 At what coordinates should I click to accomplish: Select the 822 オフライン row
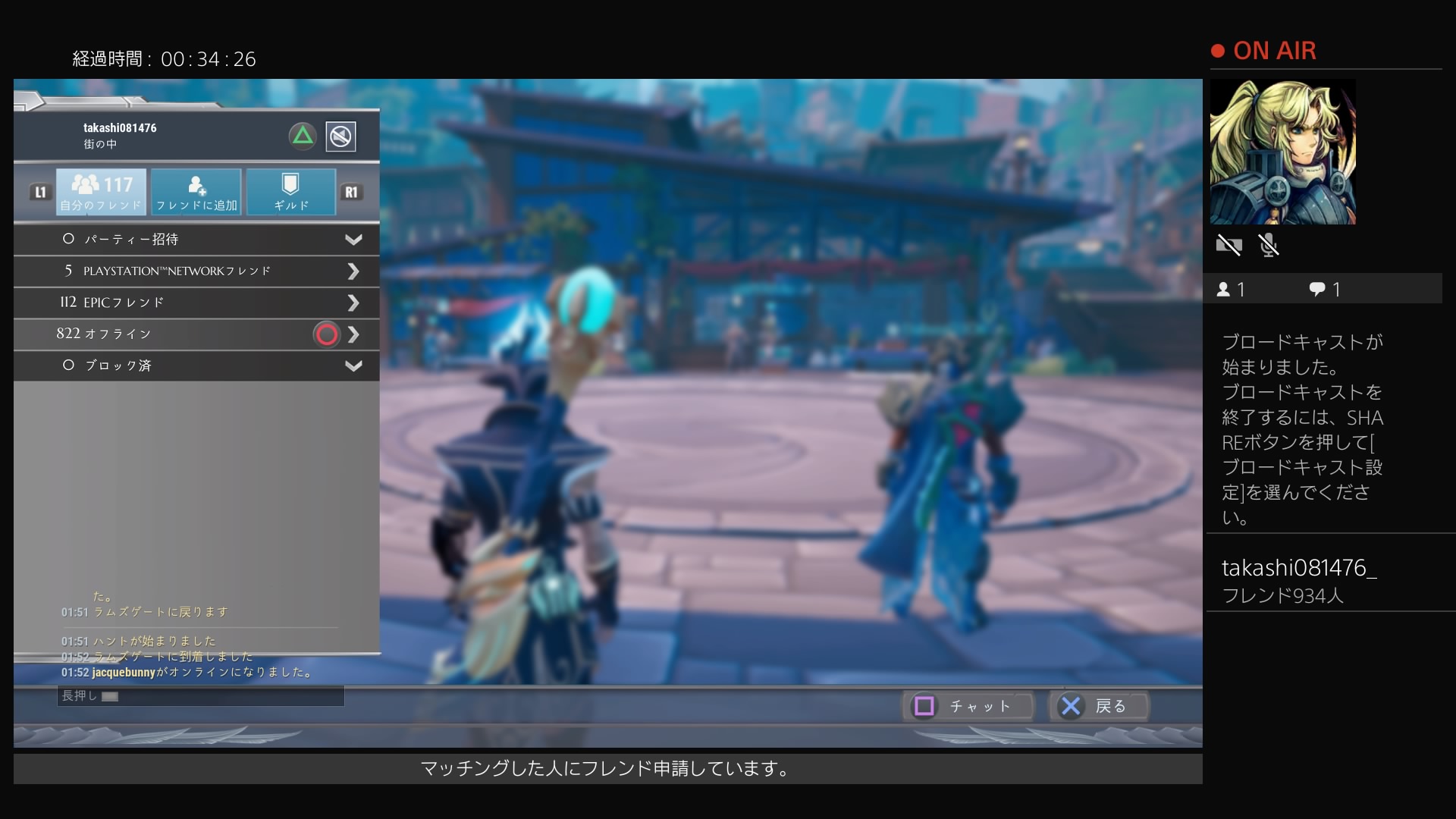pos(196,334)
